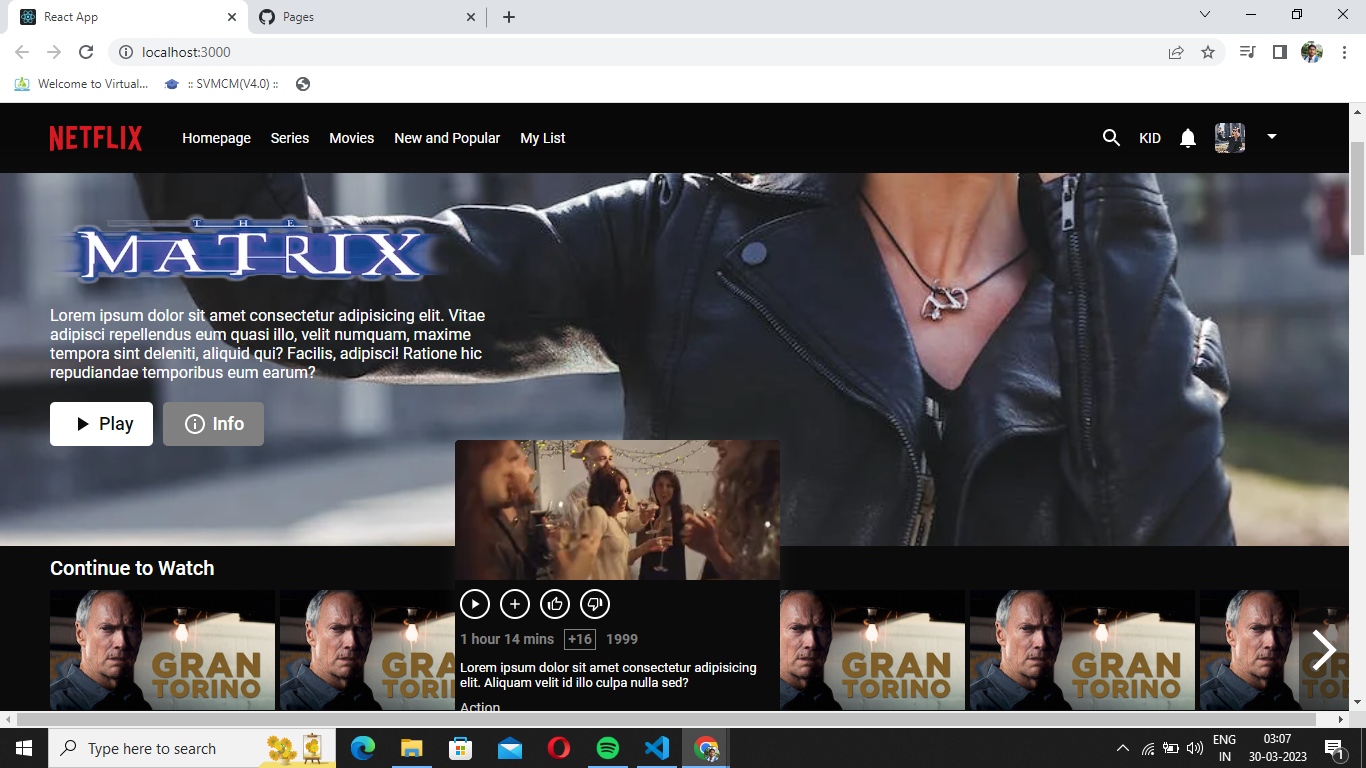Select the first Gran Torino thumbnail
1366x768 pixels.
pos(162,650)
